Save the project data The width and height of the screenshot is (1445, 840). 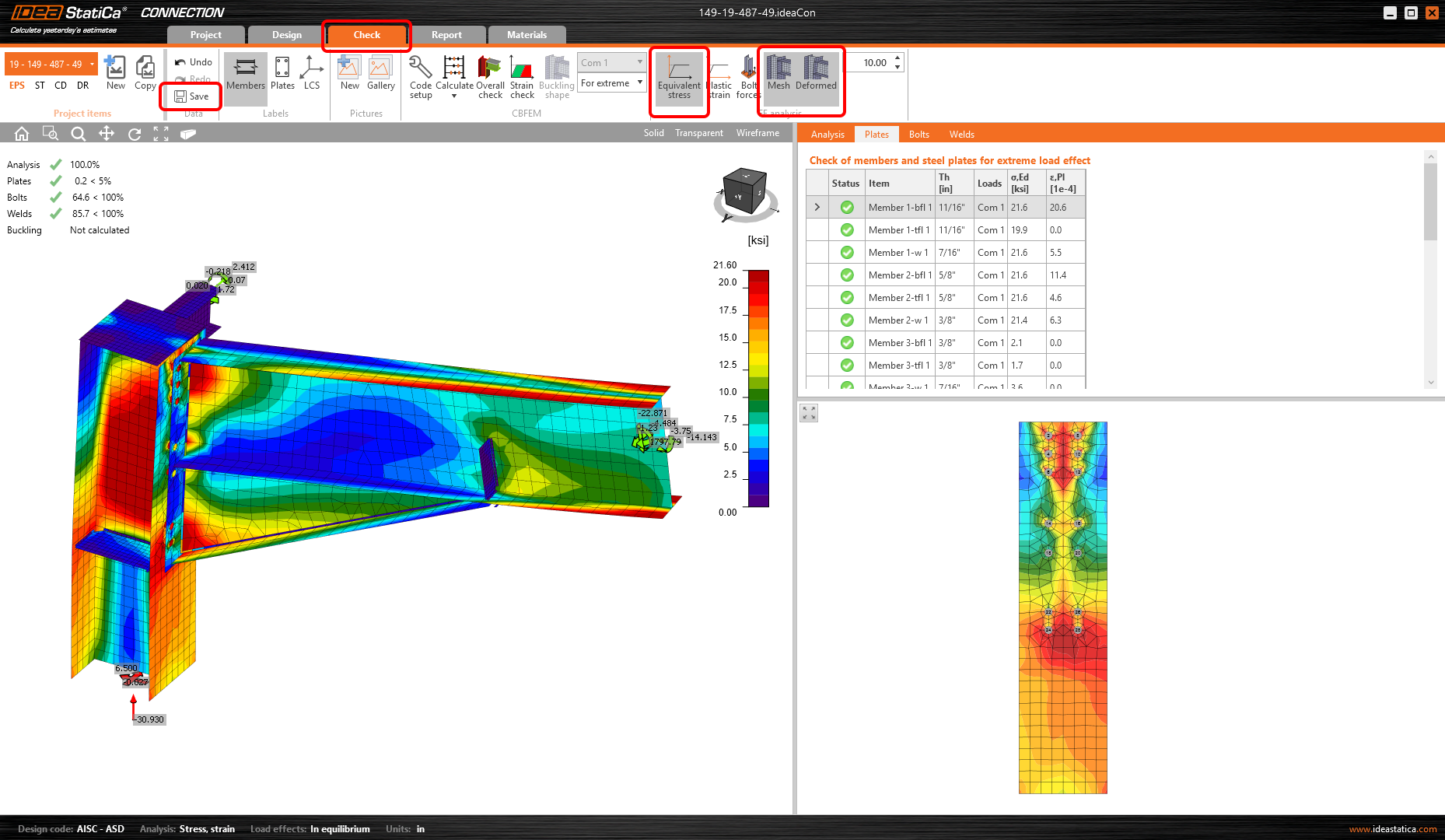191,96
